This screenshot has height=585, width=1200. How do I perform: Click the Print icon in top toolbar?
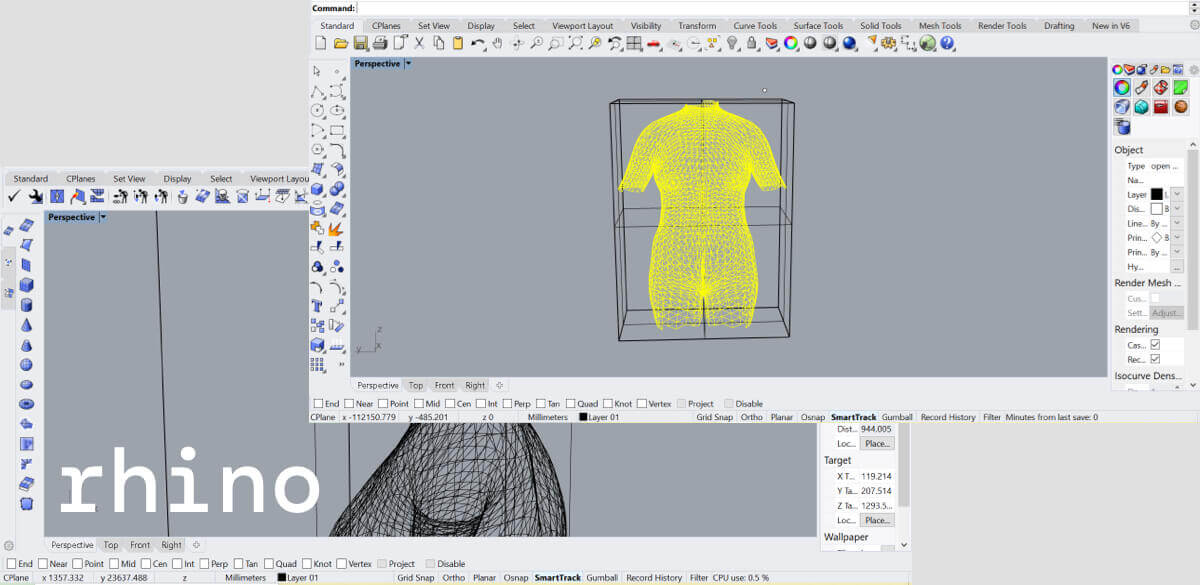380,43
